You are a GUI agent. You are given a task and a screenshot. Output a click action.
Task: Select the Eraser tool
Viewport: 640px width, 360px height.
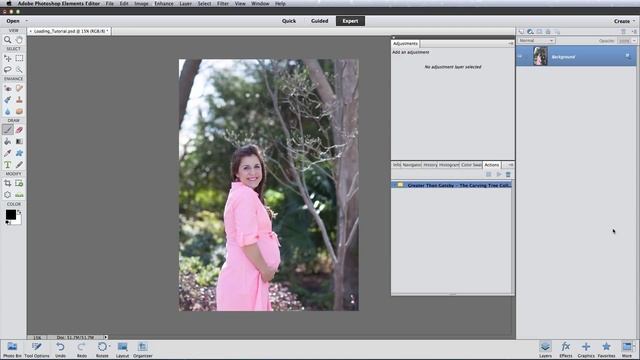click(19, 130)
